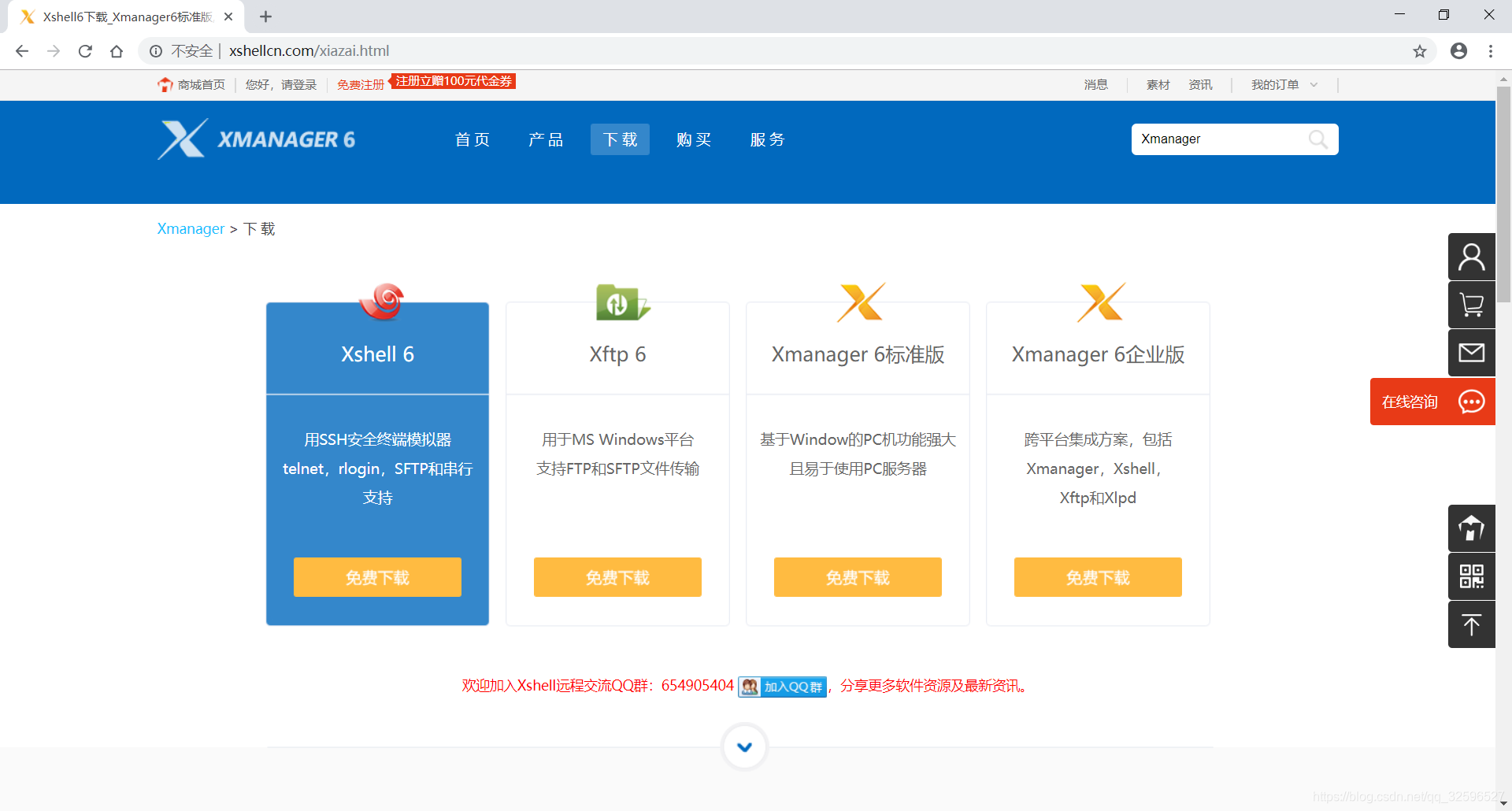Switch to the 产品 navigation menu
This screenshot has height=811, width=1512.
[546, 139]
